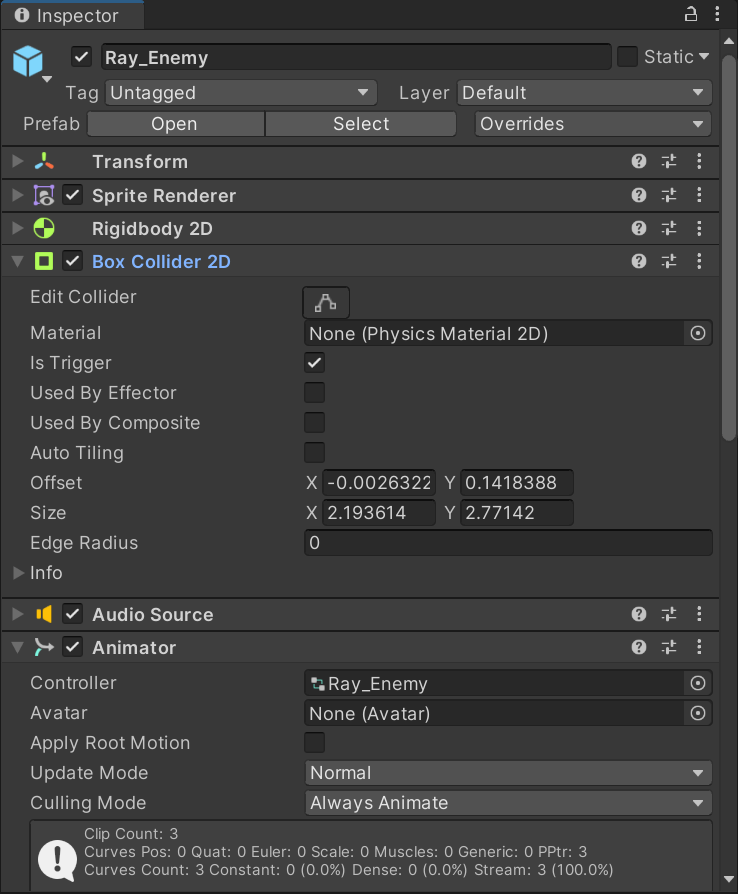Open Update Mode dropdown showing Normal

(508, 773)
